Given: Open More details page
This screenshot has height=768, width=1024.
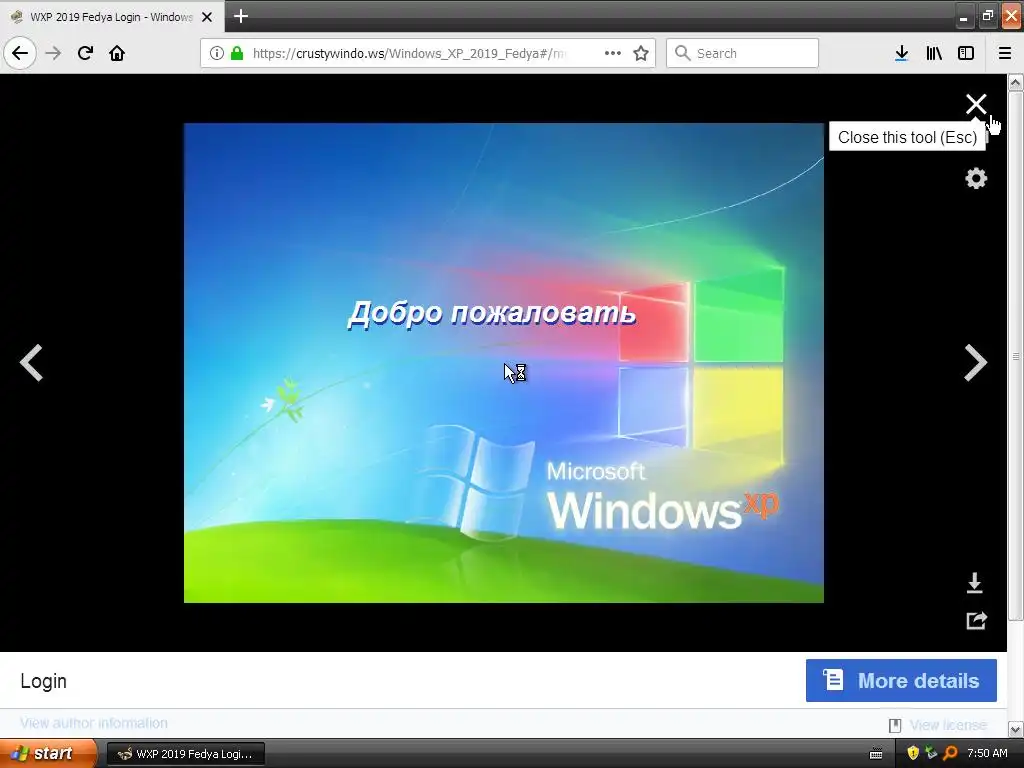Looking at the screenshot, I should pos(901,680).
